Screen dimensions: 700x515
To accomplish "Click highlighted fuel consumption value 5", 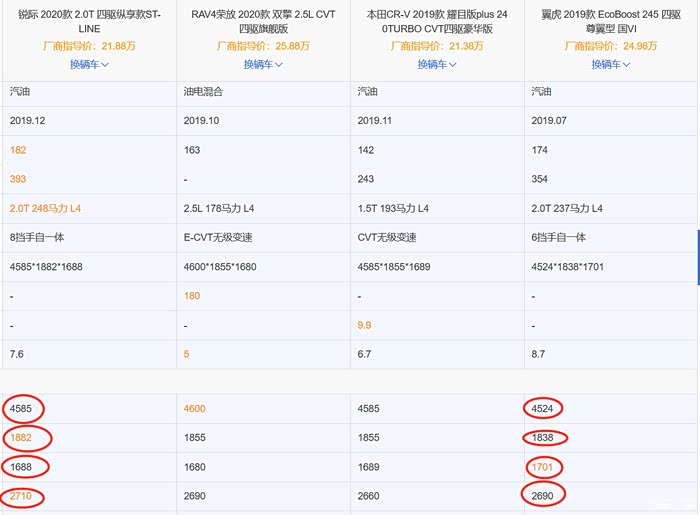I will click(x=187, y=354).
